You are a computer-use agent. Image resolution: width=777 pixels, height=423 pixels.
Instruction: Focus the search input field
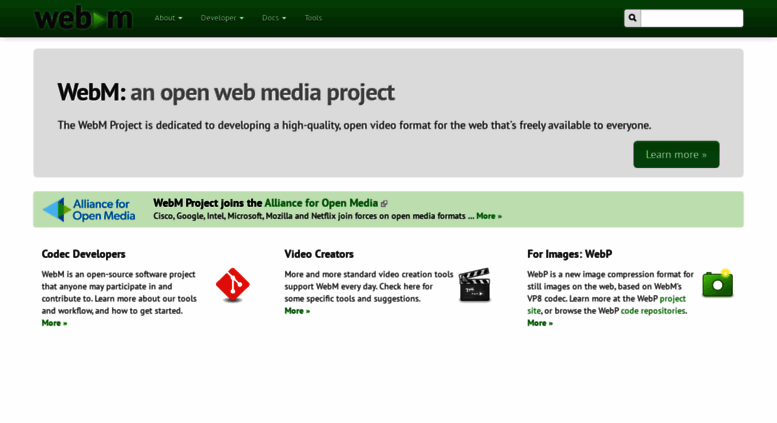pyautogui.click(x=692, y=18)
